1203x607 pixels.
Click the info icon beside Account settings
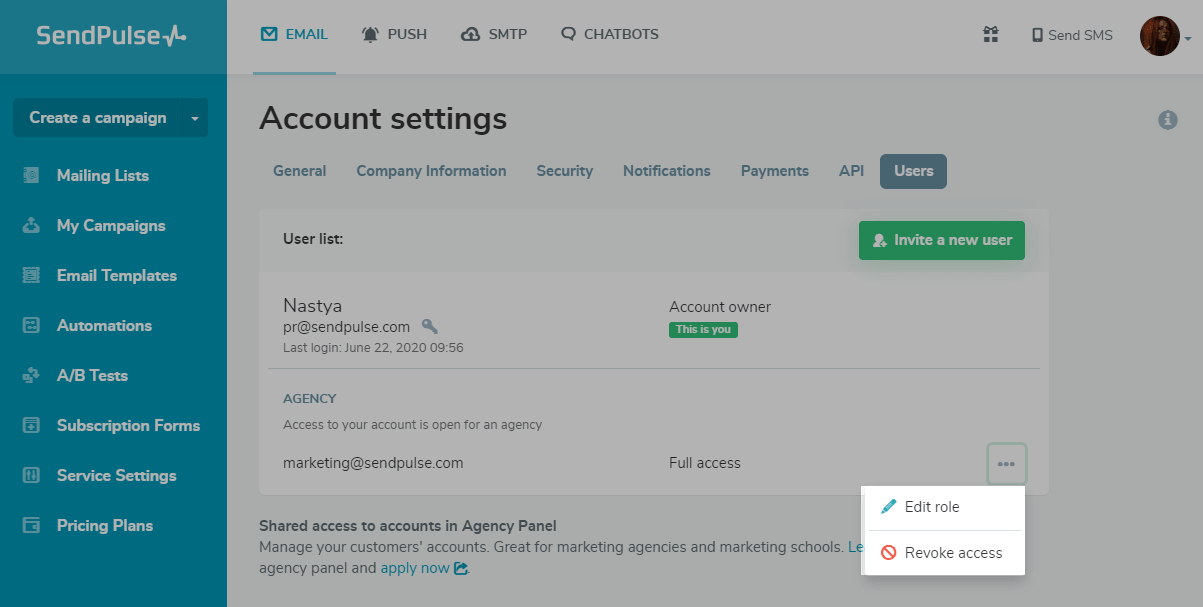click(1167, 120)
